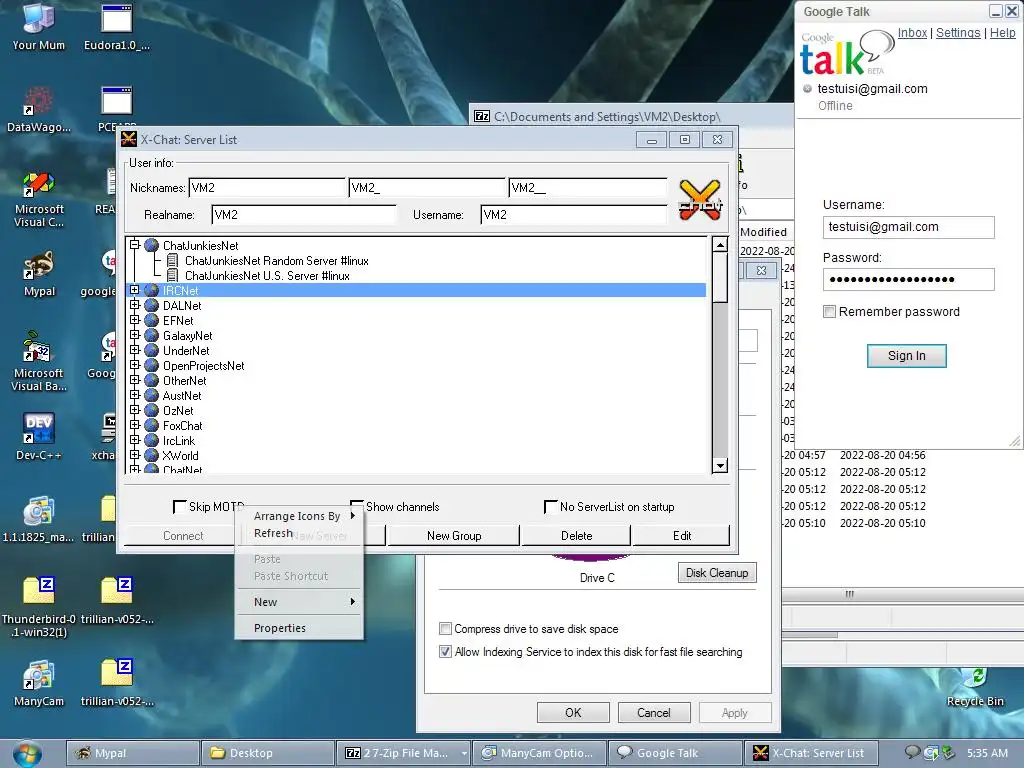Click the GalaxyNet globe icon
Screen dimensions: 1024x768
[152, 336]
